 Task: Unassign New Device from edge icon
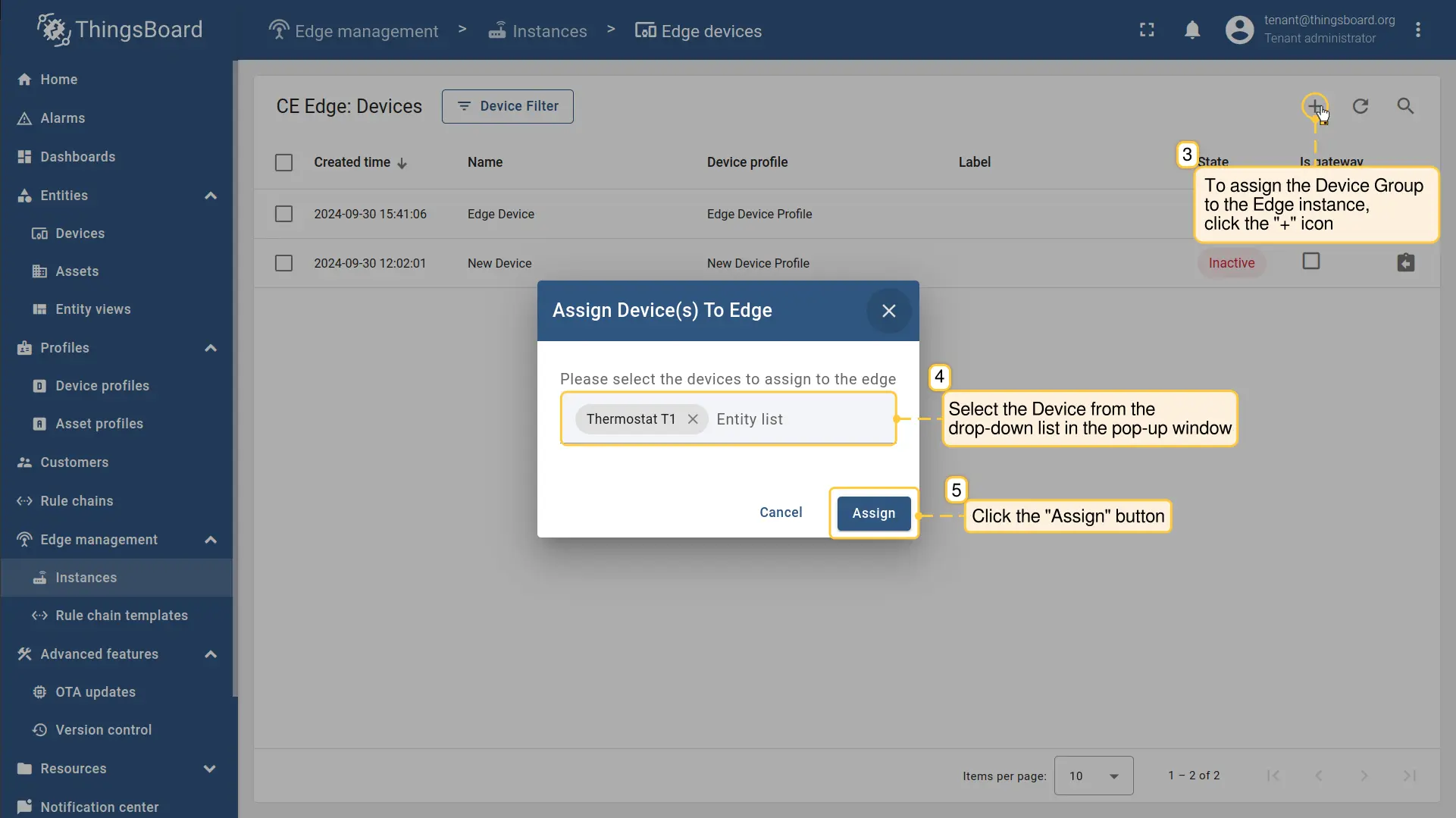pos(1405,263)
